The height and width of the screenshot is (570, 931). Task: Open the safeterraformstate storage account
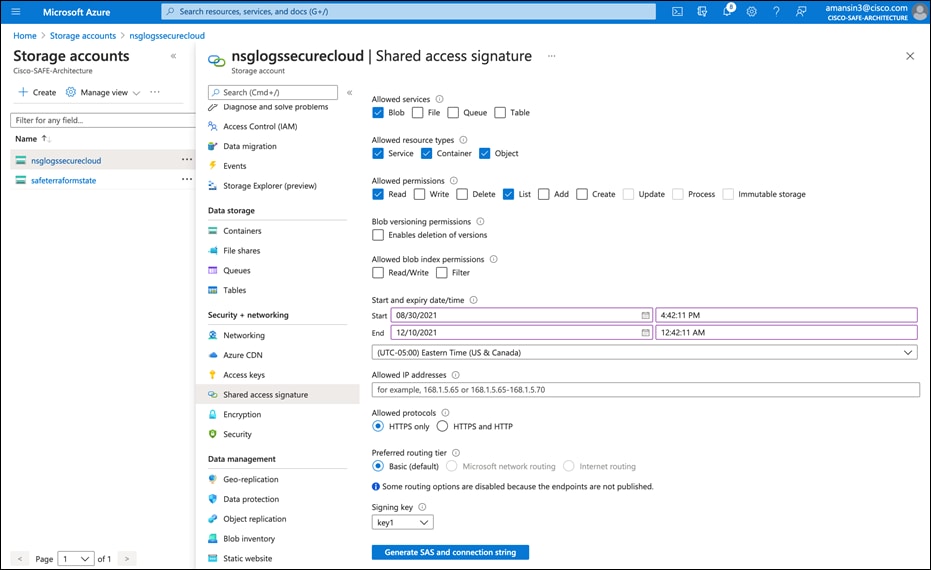(x=65, y=180)
